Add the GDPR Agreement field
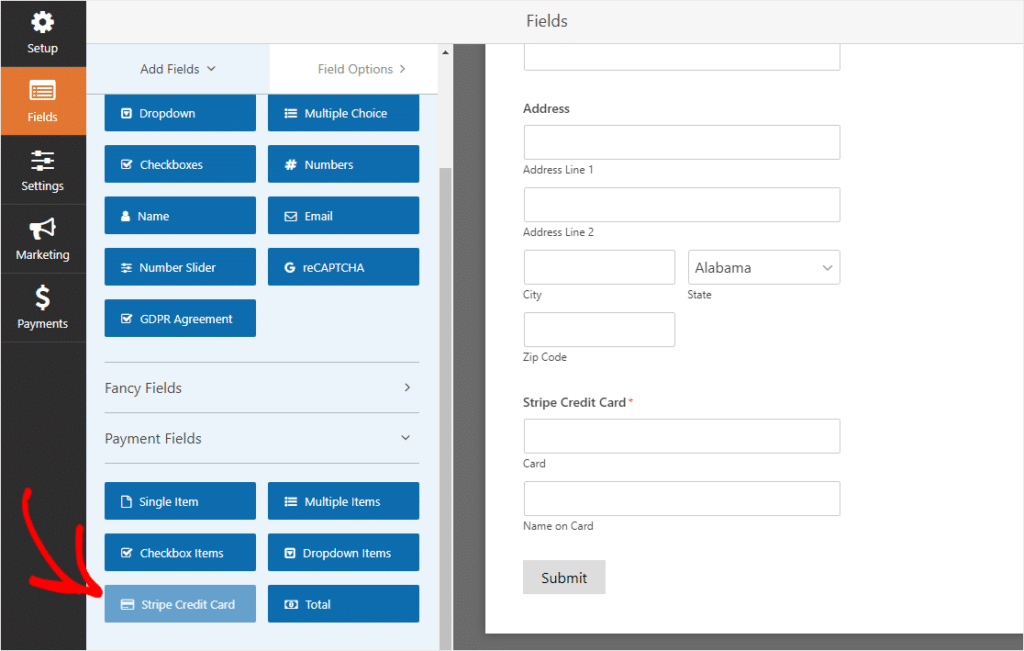The image size is (1024, 651). pos(179,317)
